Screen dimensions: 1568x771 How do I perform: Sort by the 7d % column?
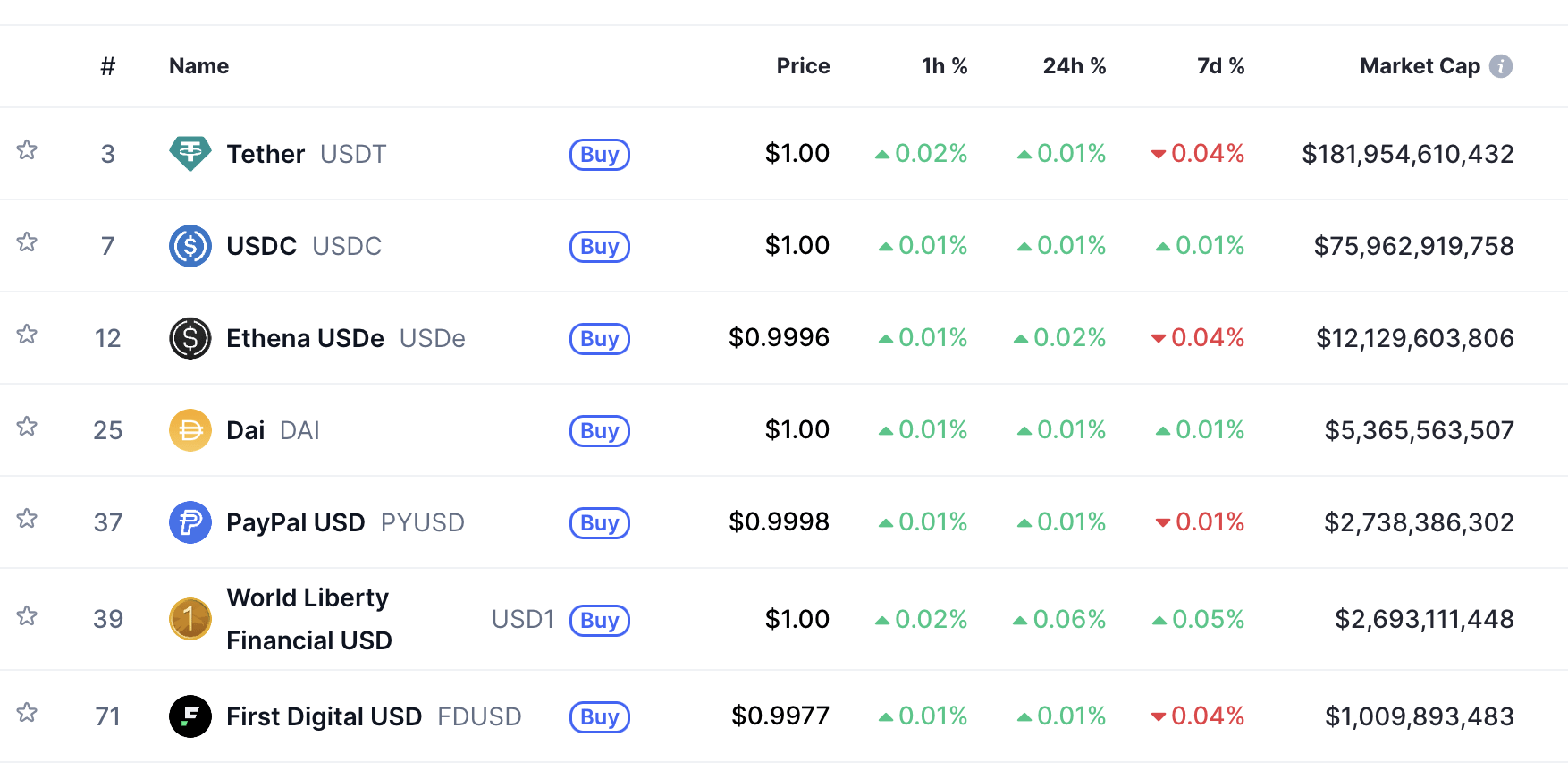(1220, 66)
